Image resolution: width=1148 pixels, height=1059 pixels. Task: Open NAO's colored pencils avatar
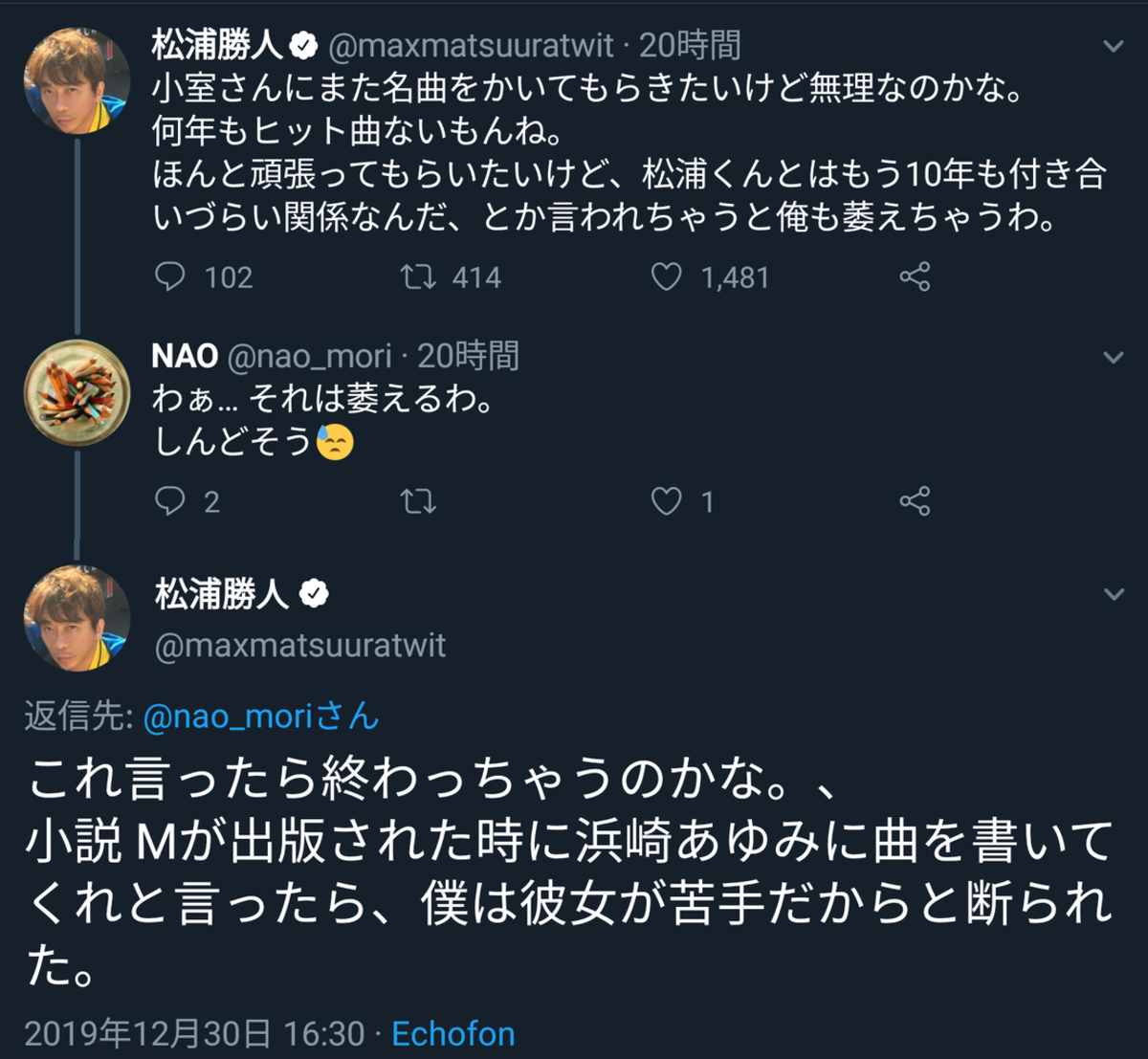tap(77, 392)
